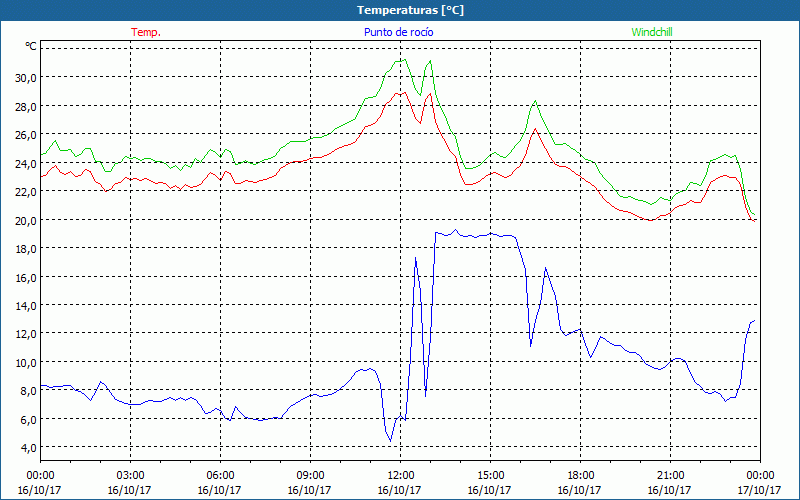The height and width of the screenshot is (500, 800).
Task: Click the '8,0' y-axis value
Action: point(28,391)
